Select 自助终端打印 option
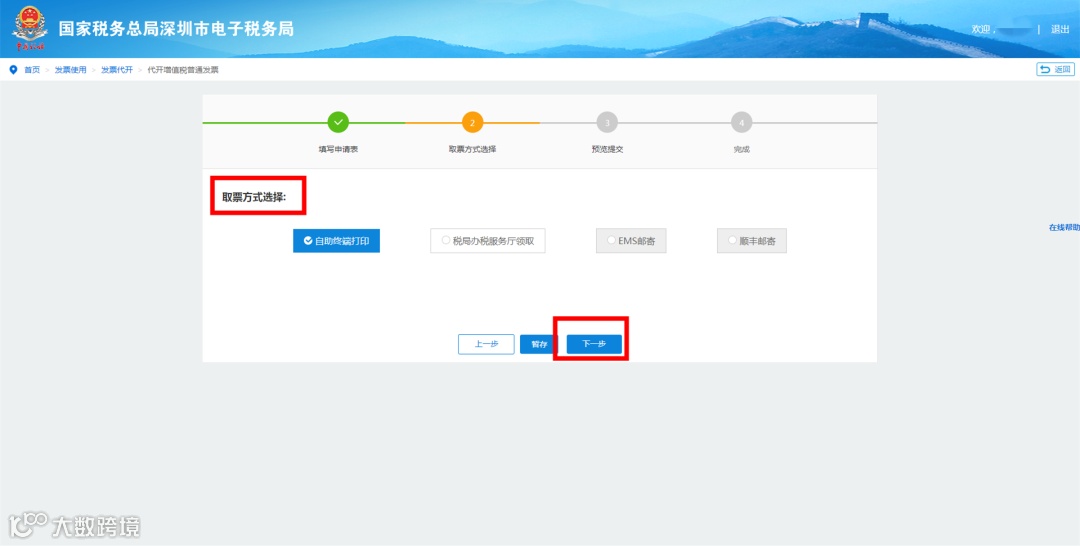This screenshot has height=546, width=1080. tap(336, 241)
